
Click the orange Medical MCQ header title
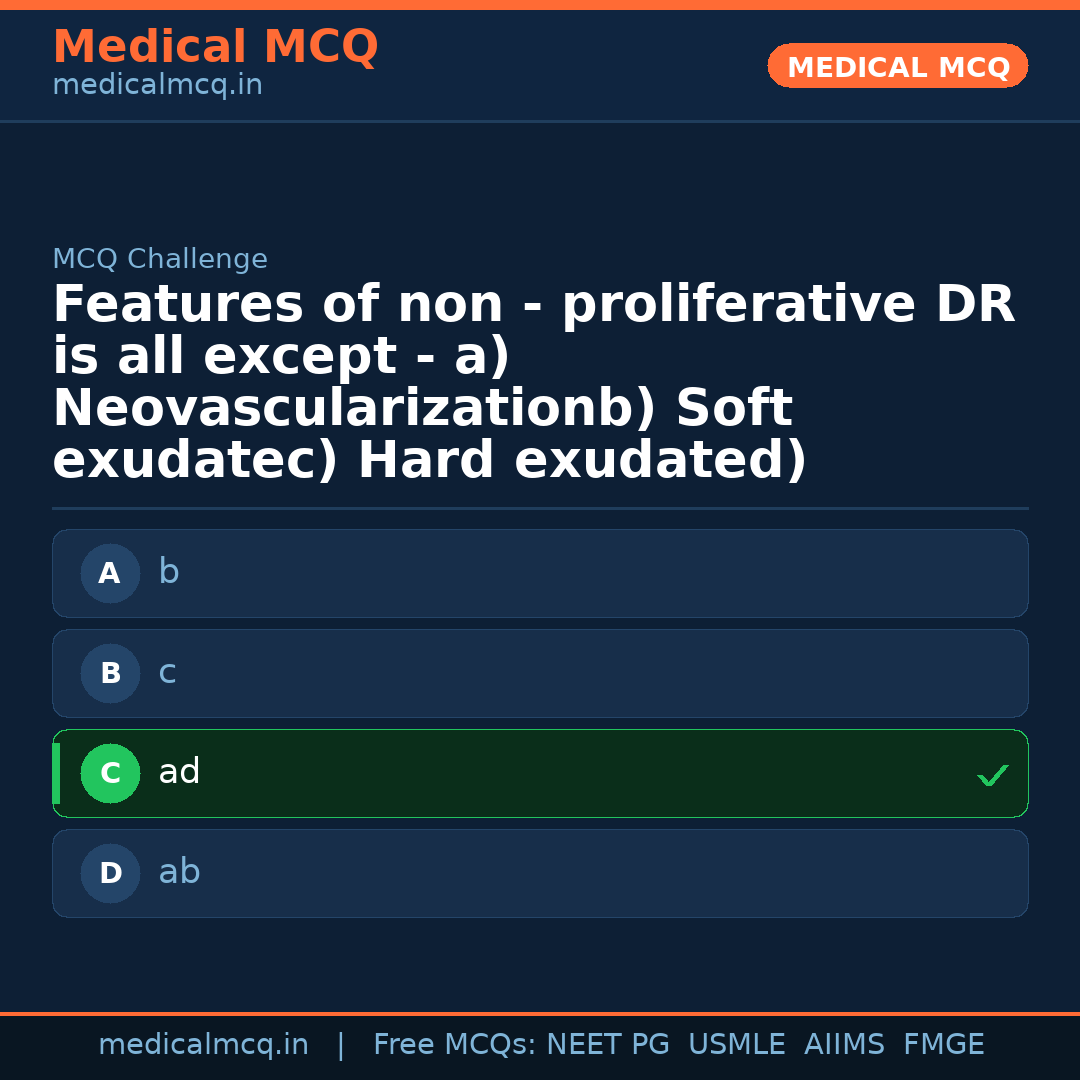coord(215,47)
